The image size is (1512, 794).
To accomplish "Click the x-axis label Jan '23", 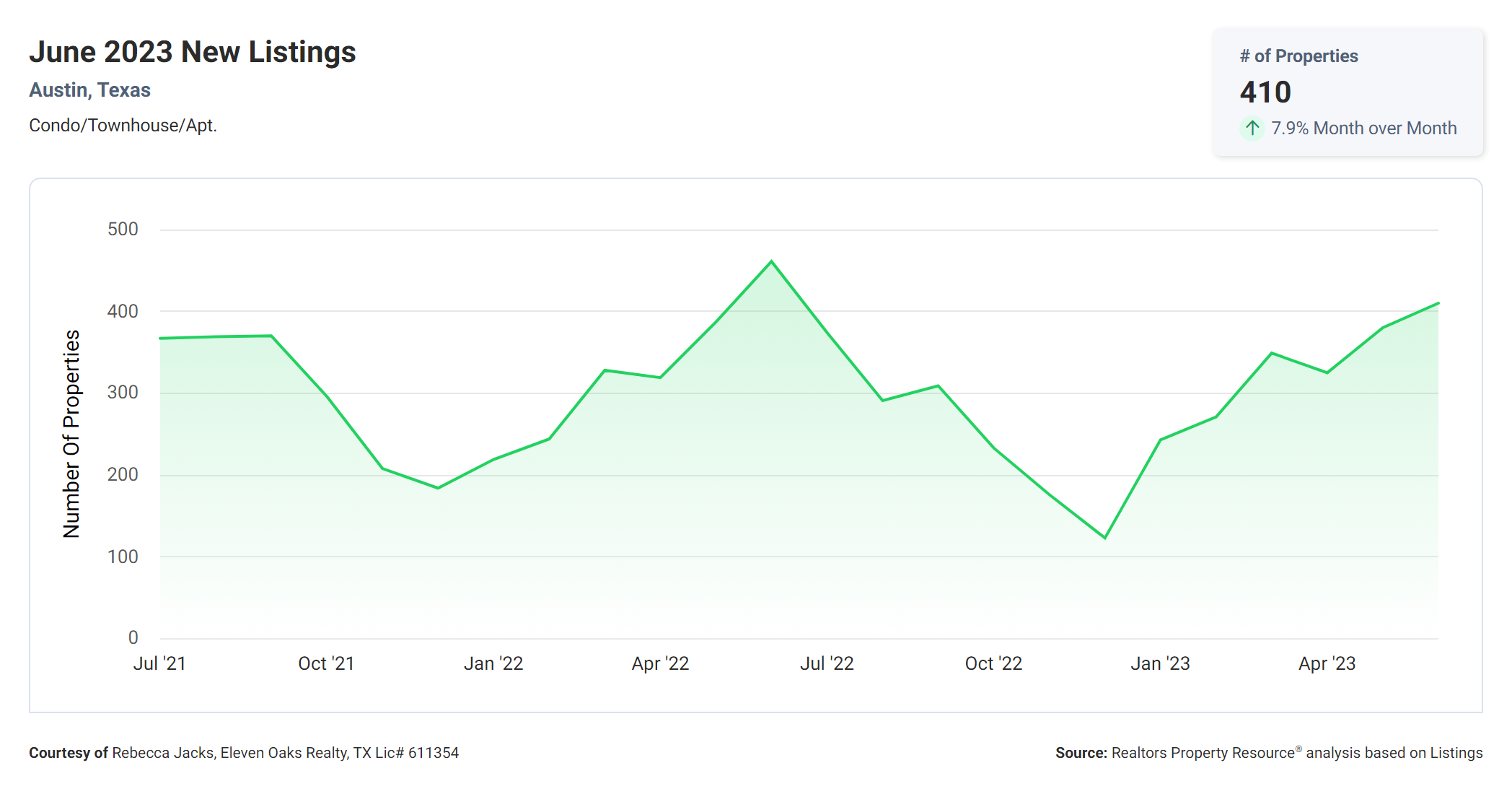I will pos(1160,663).
